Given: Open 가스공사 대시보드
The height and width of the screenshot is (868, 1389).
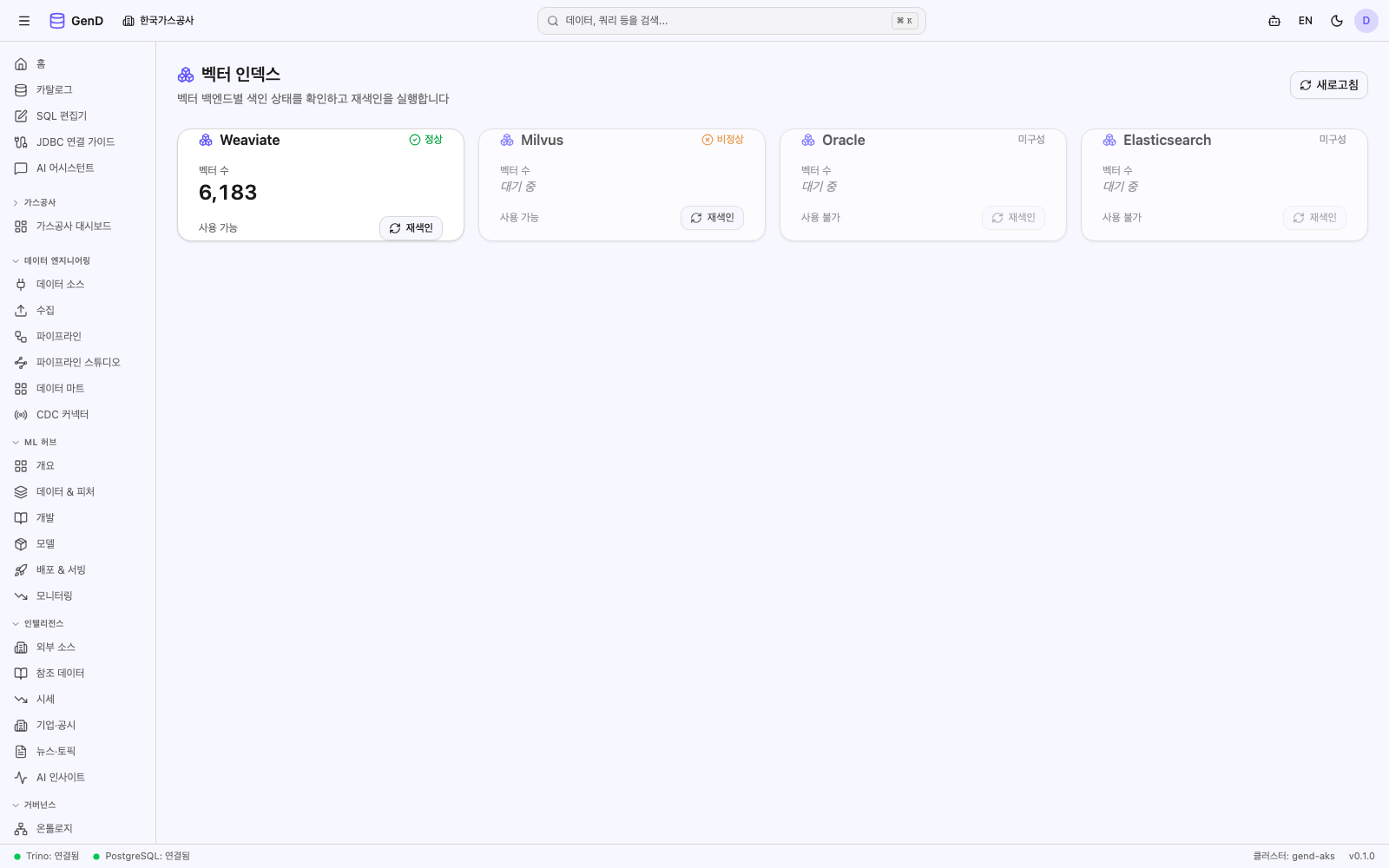Looking at the screenshot, I should 78,227.
